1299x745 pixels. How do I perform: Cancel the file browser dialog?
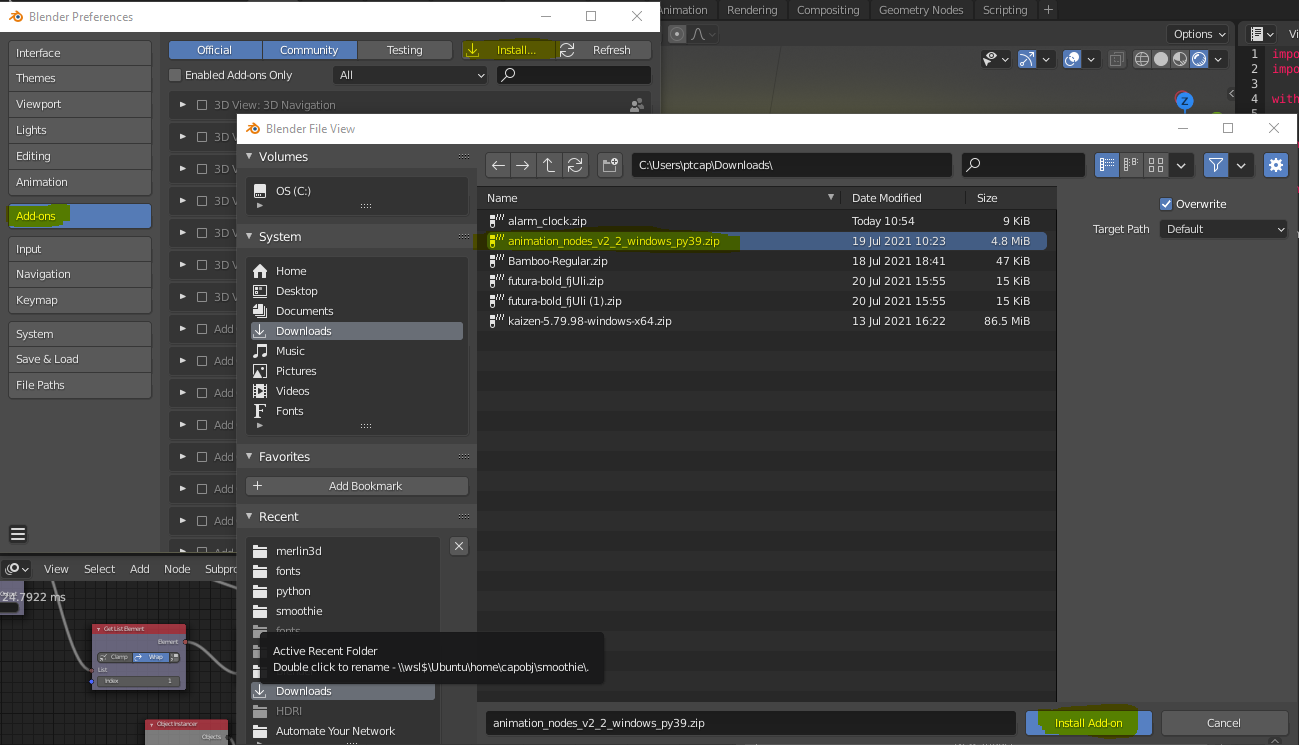point(1224,723)
